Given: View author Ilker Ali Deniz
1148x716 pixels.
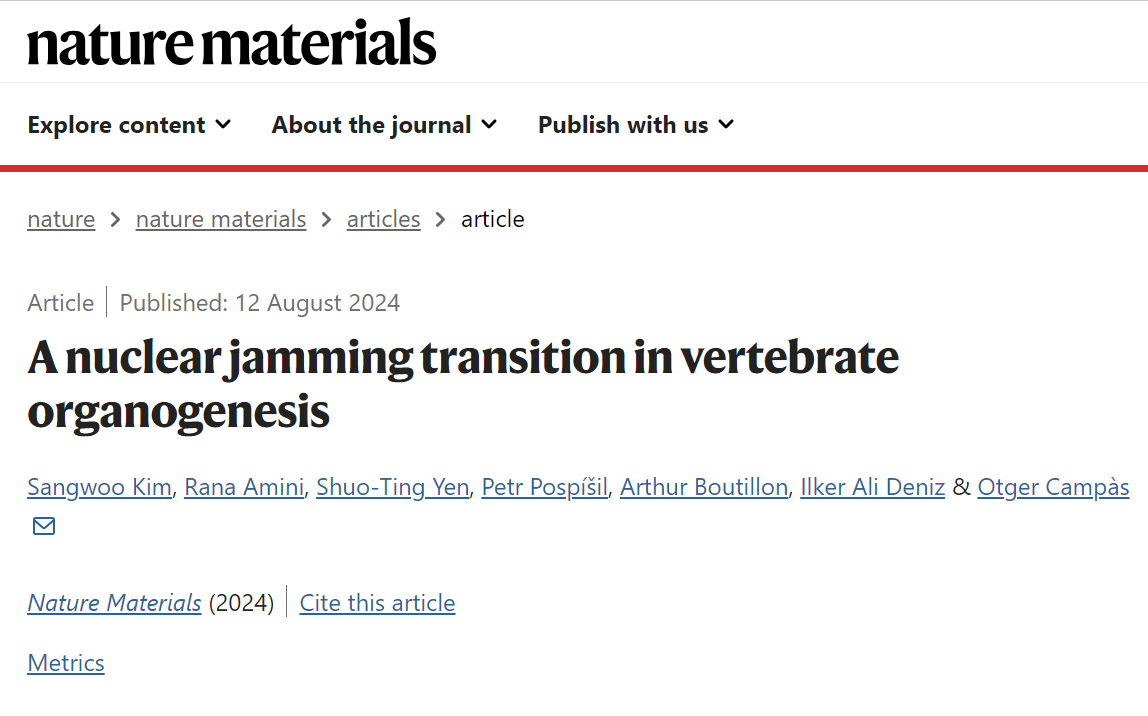Looking at the screenshot, I should 873,487.
